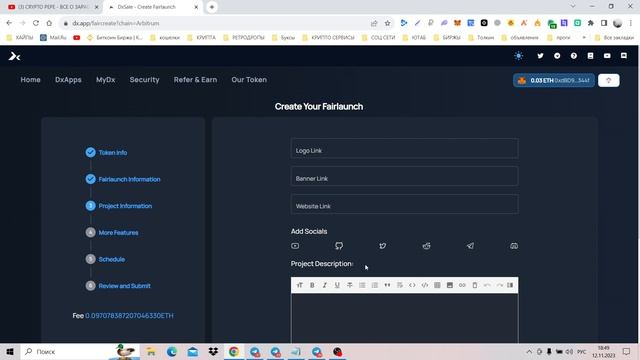640x360 pixels.
Task: Toggle the light/dark theme sun icon
Action: pyautogui.click(x=518, y=56)
